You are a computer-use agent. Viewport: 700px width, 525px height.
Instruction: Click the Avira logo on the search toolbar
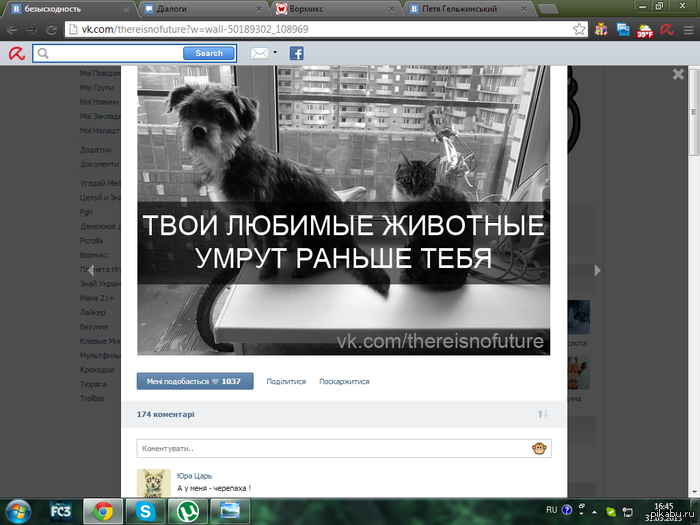point(17,54)
